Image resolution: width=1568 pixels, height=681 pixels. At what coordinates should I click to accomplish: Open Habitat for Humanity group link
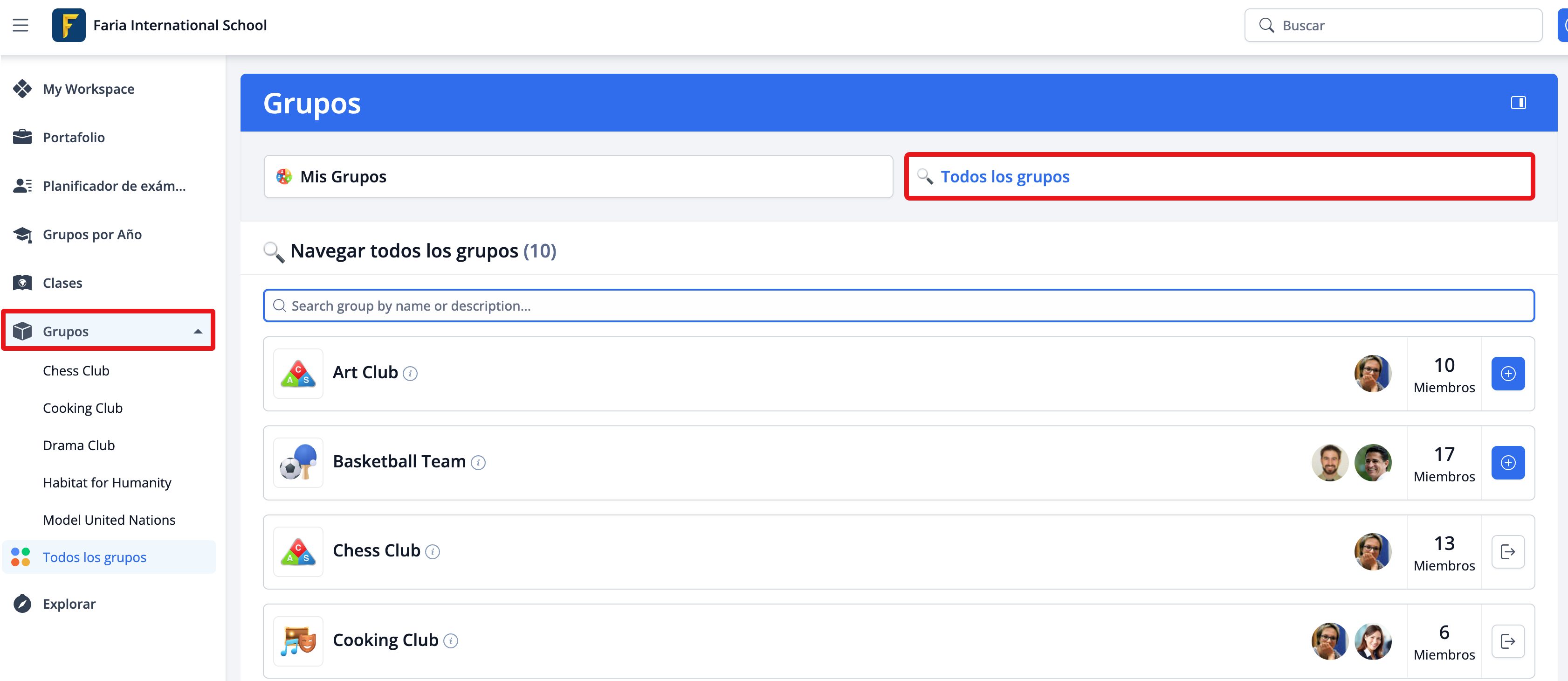[x=107, y=482]
